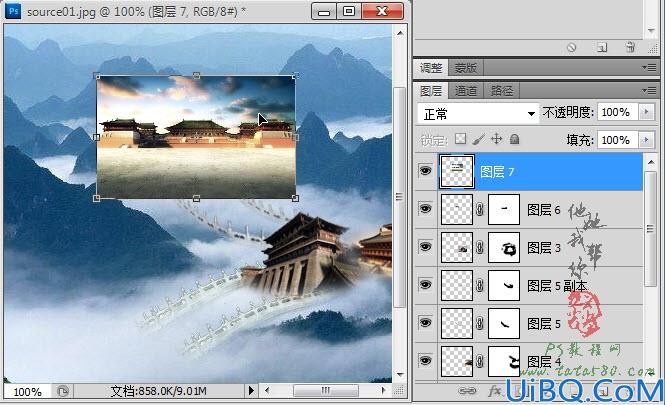Click top-center transform handle on canvas
This screenshot has height=405, width=665.
pyautogui.click(x=196, y=75)
